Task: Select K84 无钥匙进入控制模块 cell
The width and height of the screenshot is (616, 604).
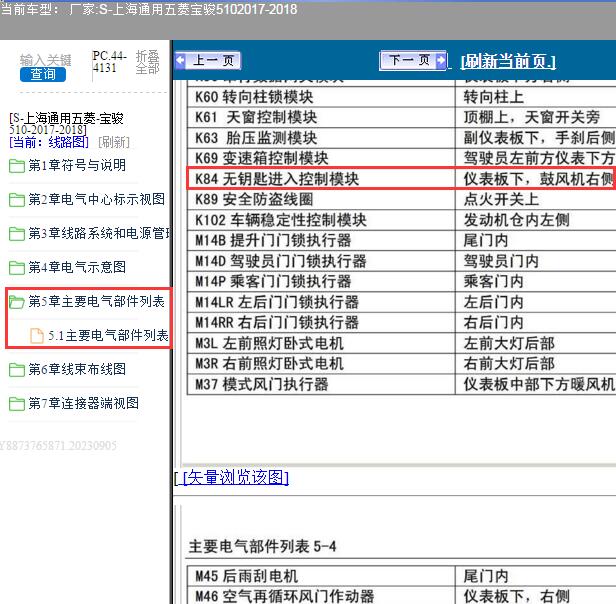Action: click(321, 179)
